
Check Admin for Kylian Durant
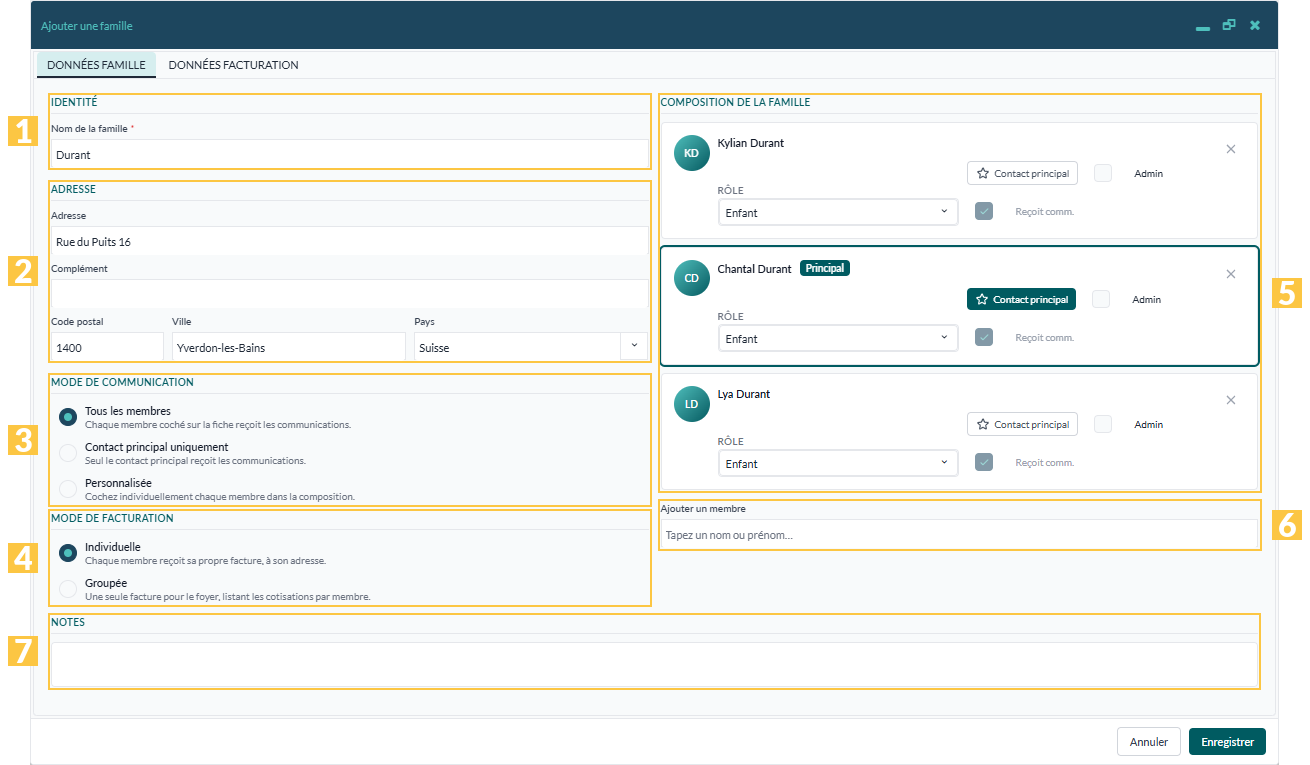pos(1103,173)
